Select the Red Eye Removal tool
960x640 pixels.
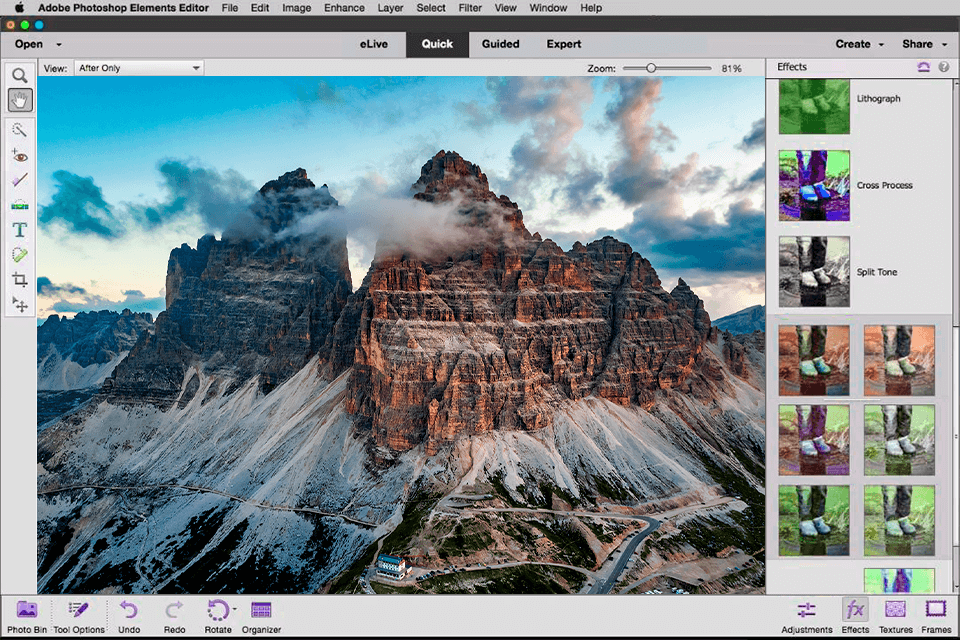pyautogui.click(x=20, y=156)
